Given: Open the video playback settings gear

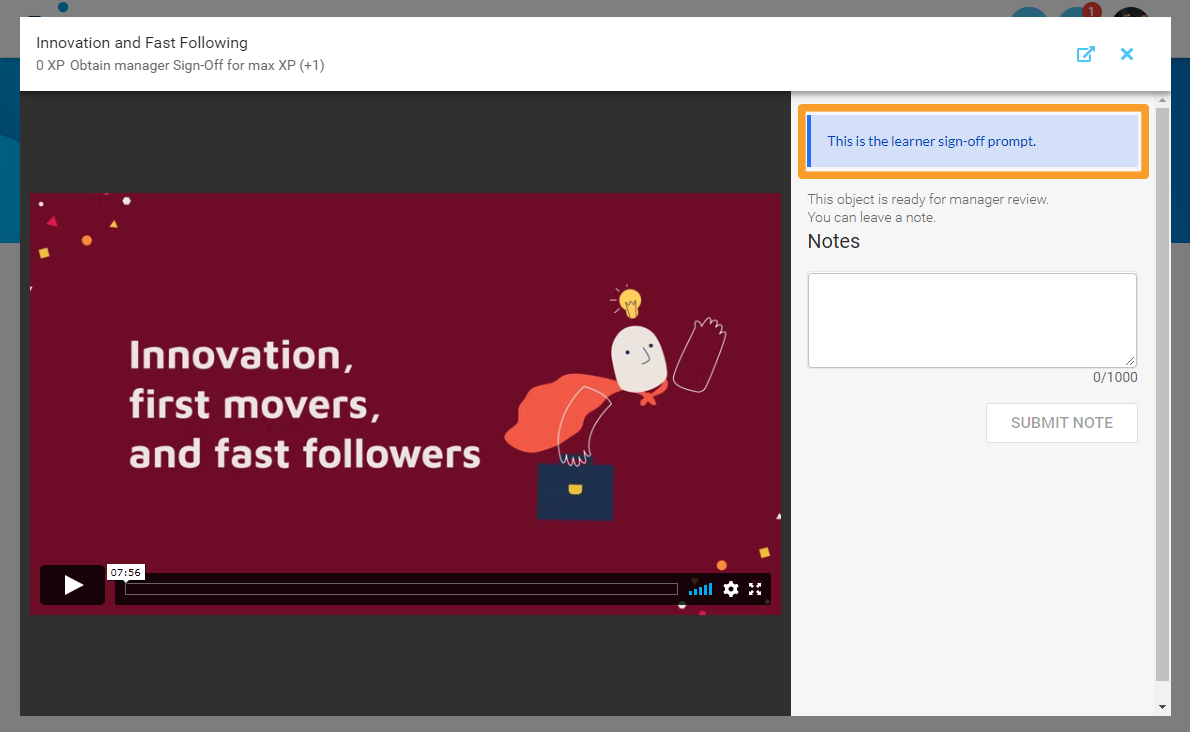Looking at the screenshot, I should pos(731,589).
